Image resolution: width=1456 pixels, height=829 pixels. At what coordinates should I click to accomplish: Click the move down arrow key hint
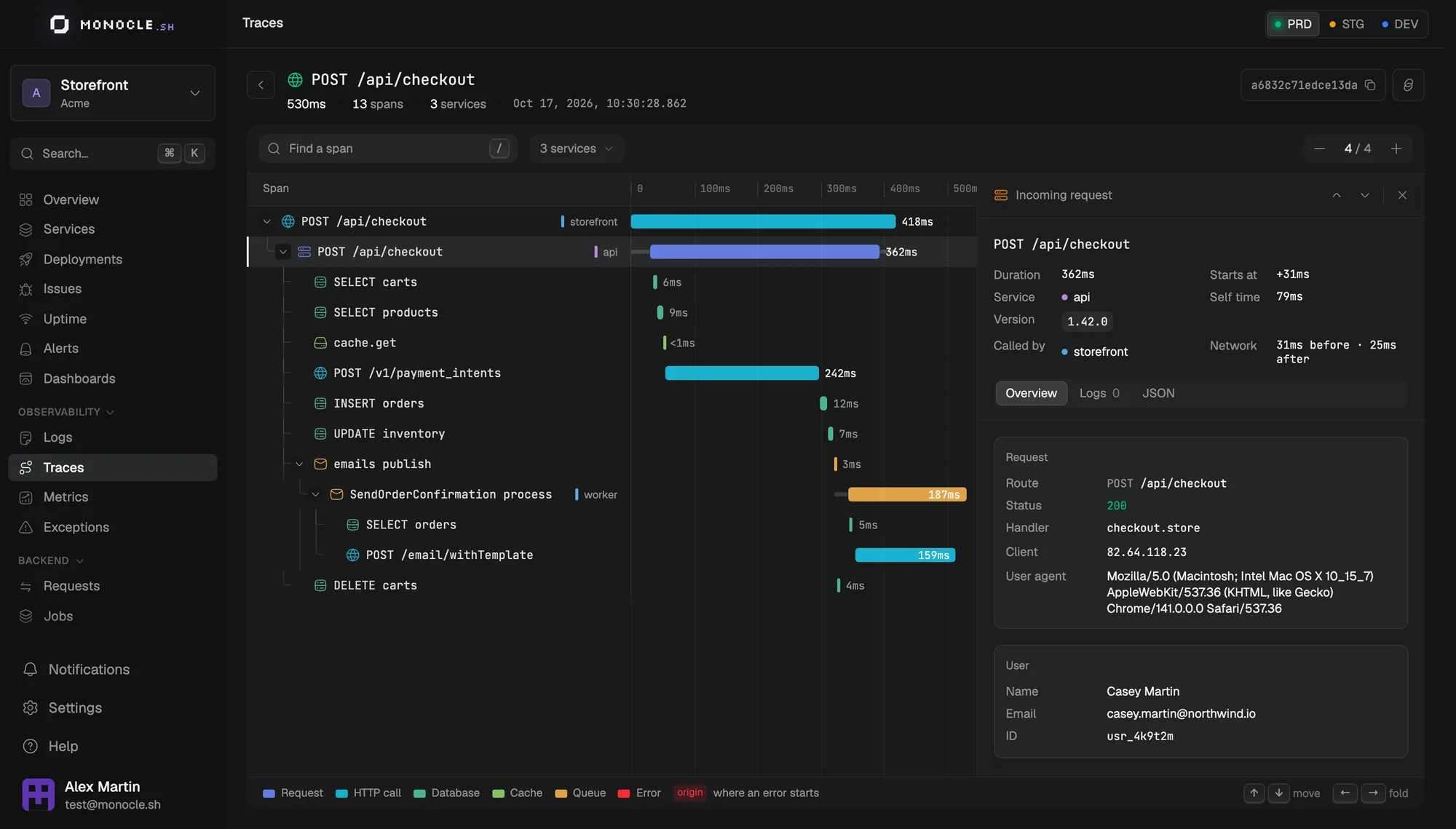tap(1278, 793)
